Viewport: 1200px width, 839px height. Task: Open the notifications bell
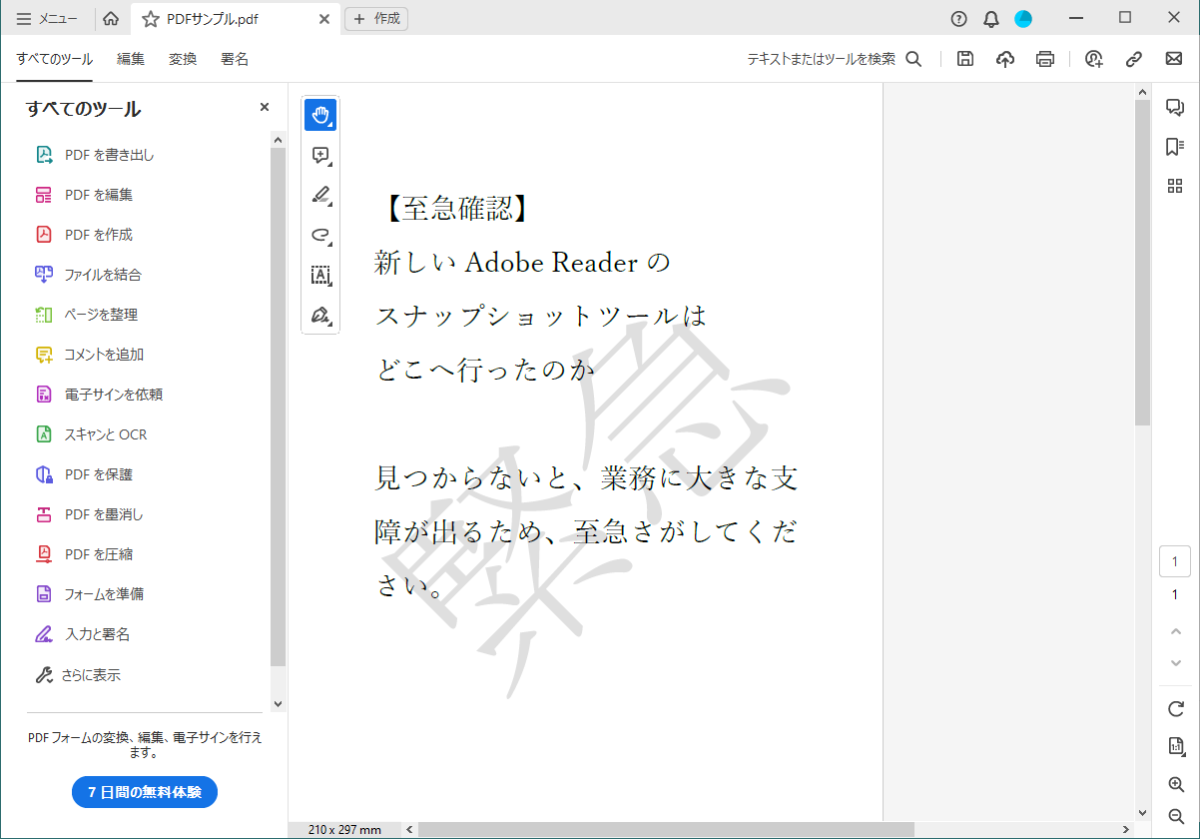991,19
